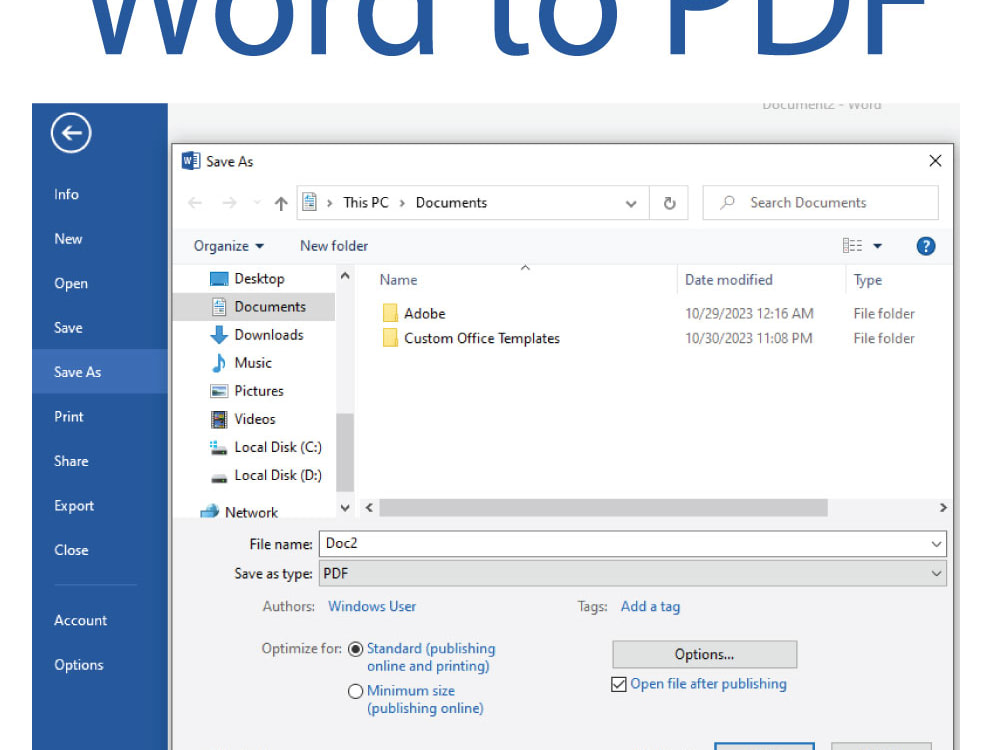
Task: Click the back arrow circle in Word backstage
Action: pyautogui.click(x=71, y=133)
